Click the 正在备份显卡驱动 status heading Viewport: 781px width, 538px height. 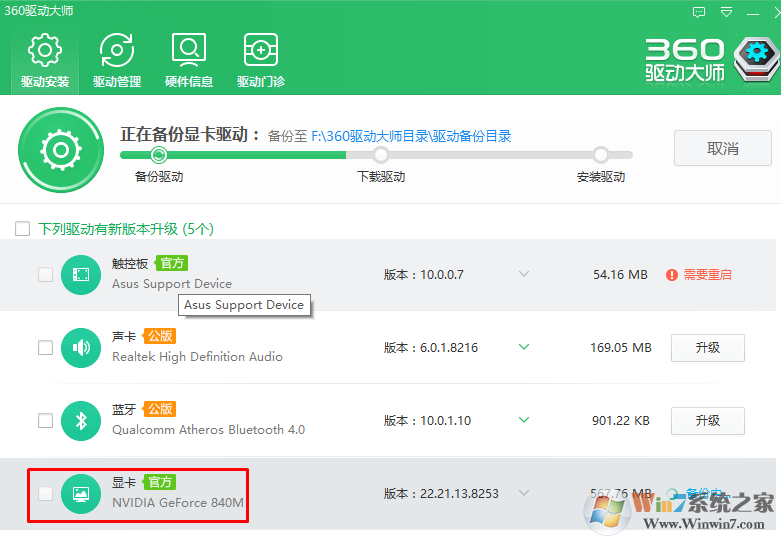(189, 134)
